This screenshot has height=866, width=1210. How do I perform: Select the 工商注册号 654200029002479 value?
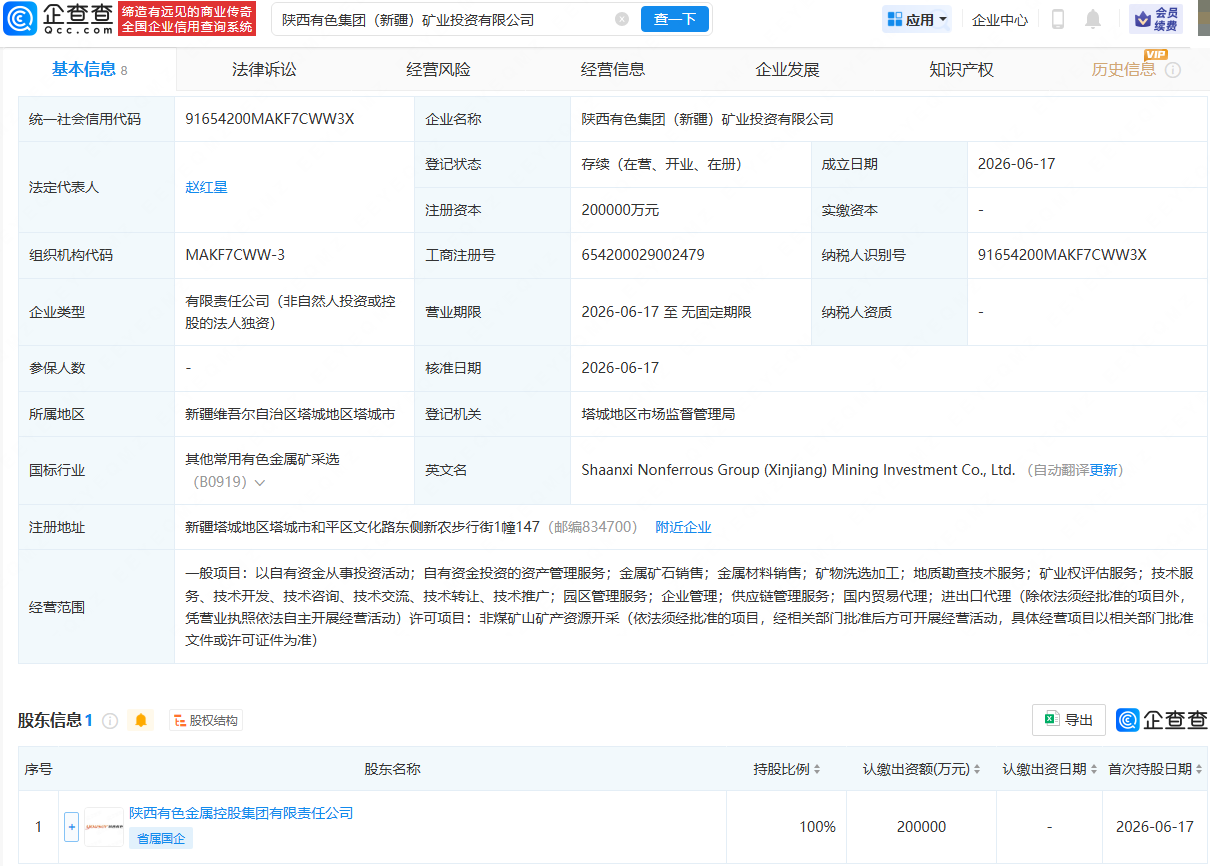point(643,255)
